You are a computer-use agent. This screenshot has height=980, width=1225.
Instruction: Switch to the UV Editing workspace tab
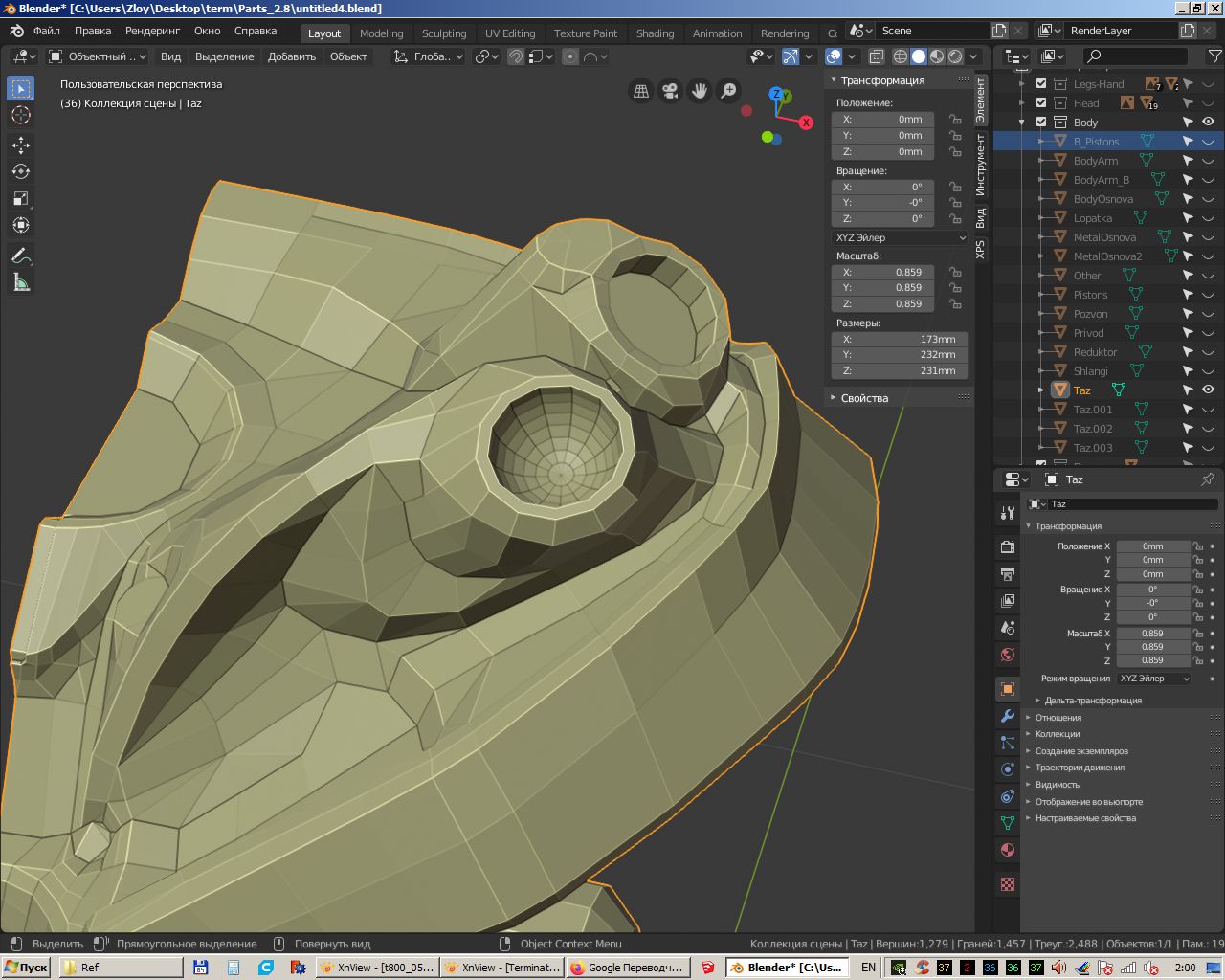tap(510, 33)
